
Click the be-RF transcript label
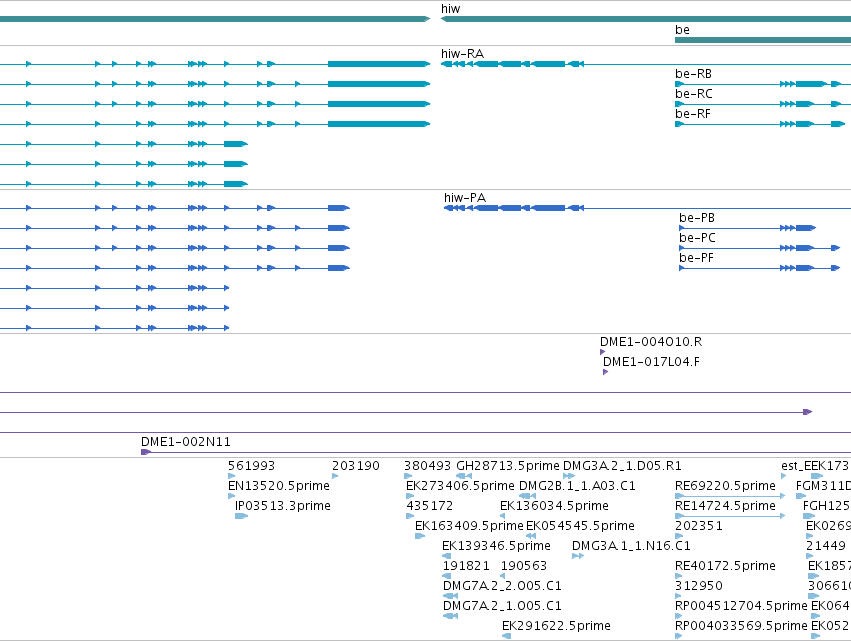(693, 114)
